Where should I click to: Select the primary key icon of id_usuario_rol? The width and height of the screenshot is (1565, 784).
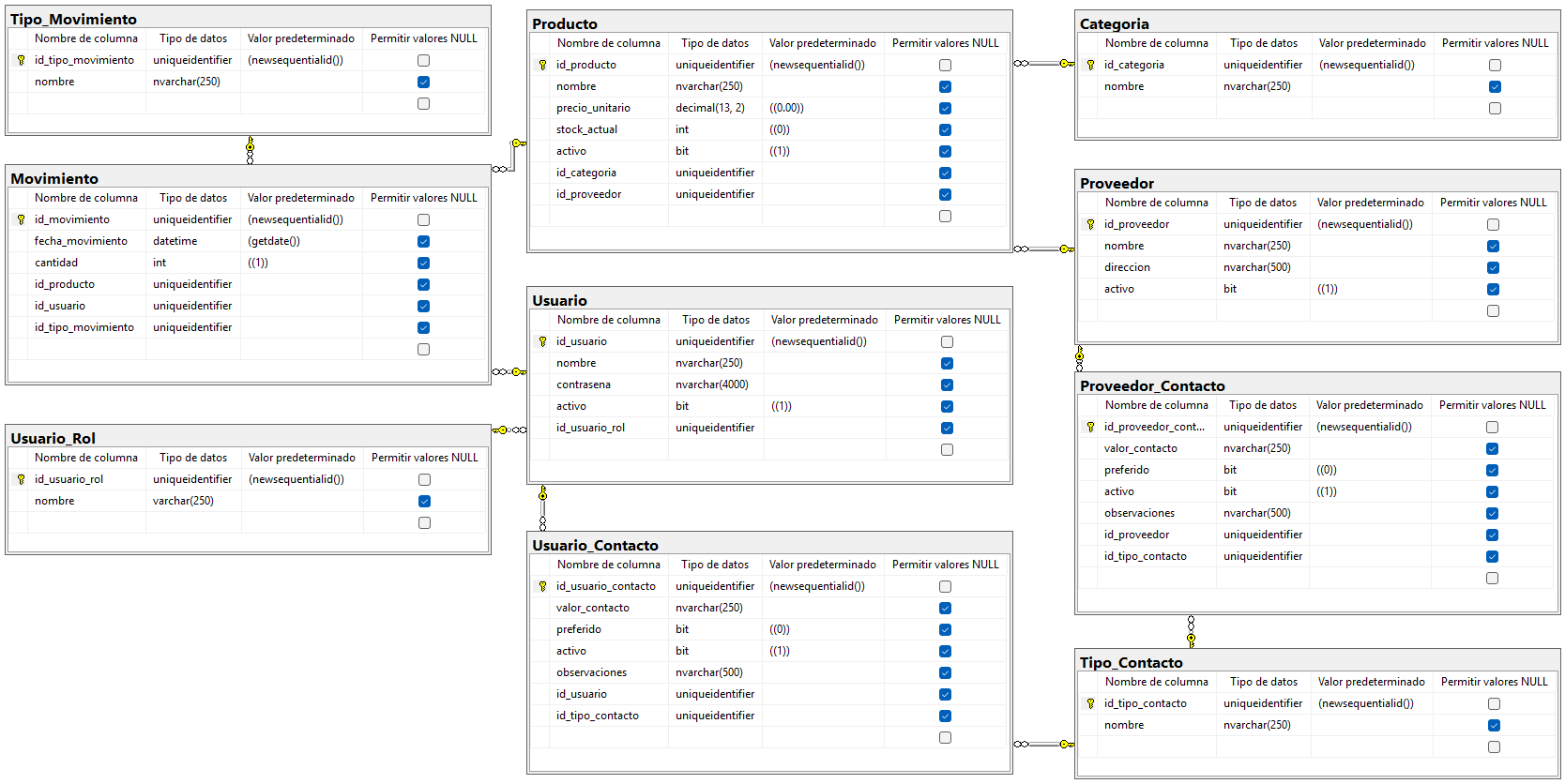[21, 479]
